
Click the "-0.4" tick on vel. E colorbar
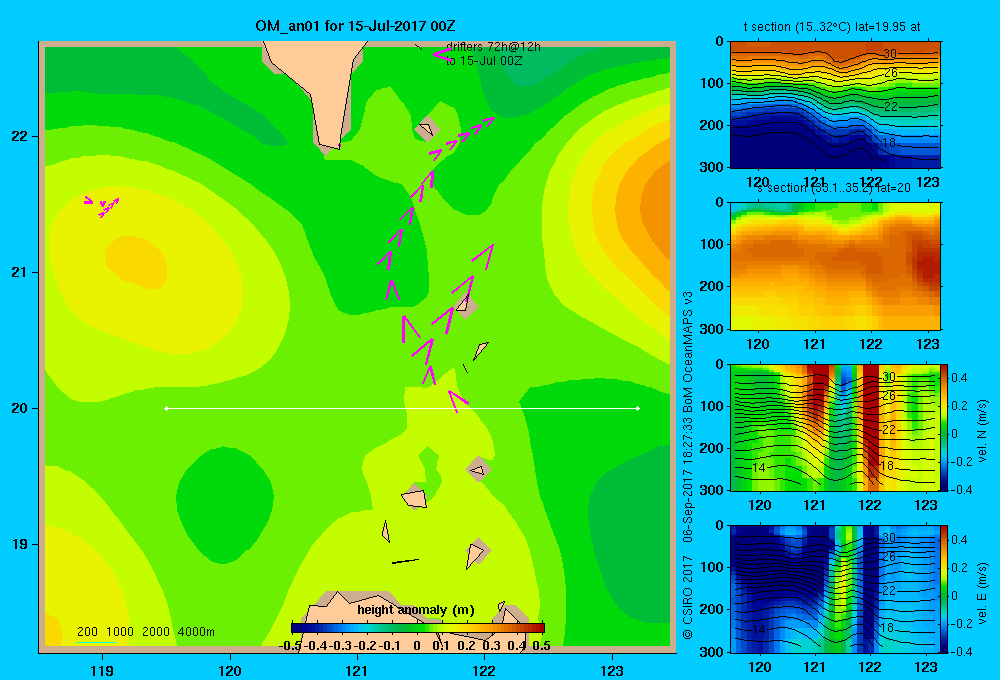click(x=961, y=651)
